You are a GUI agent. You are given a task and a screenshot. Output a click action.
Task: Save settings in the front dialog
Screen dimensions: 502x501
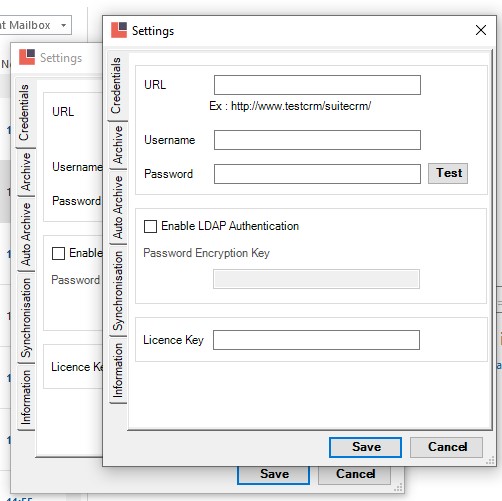[365, 447]
